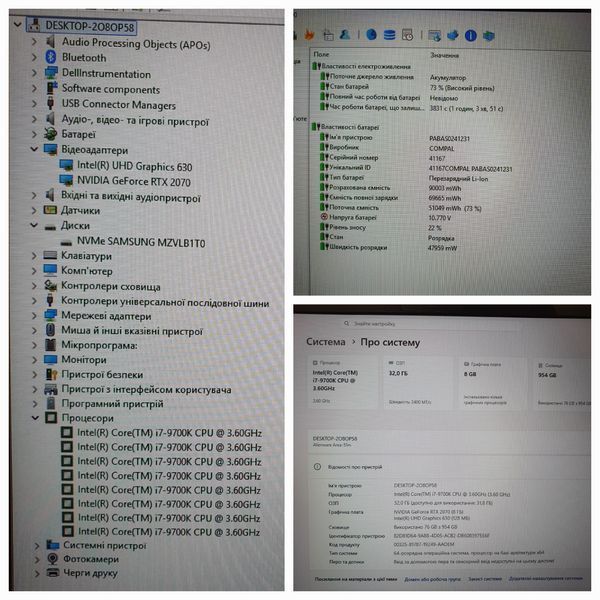Click the Мікропрограма chip icon
This screenshot has height=600, width=600.
pos(51,345)
